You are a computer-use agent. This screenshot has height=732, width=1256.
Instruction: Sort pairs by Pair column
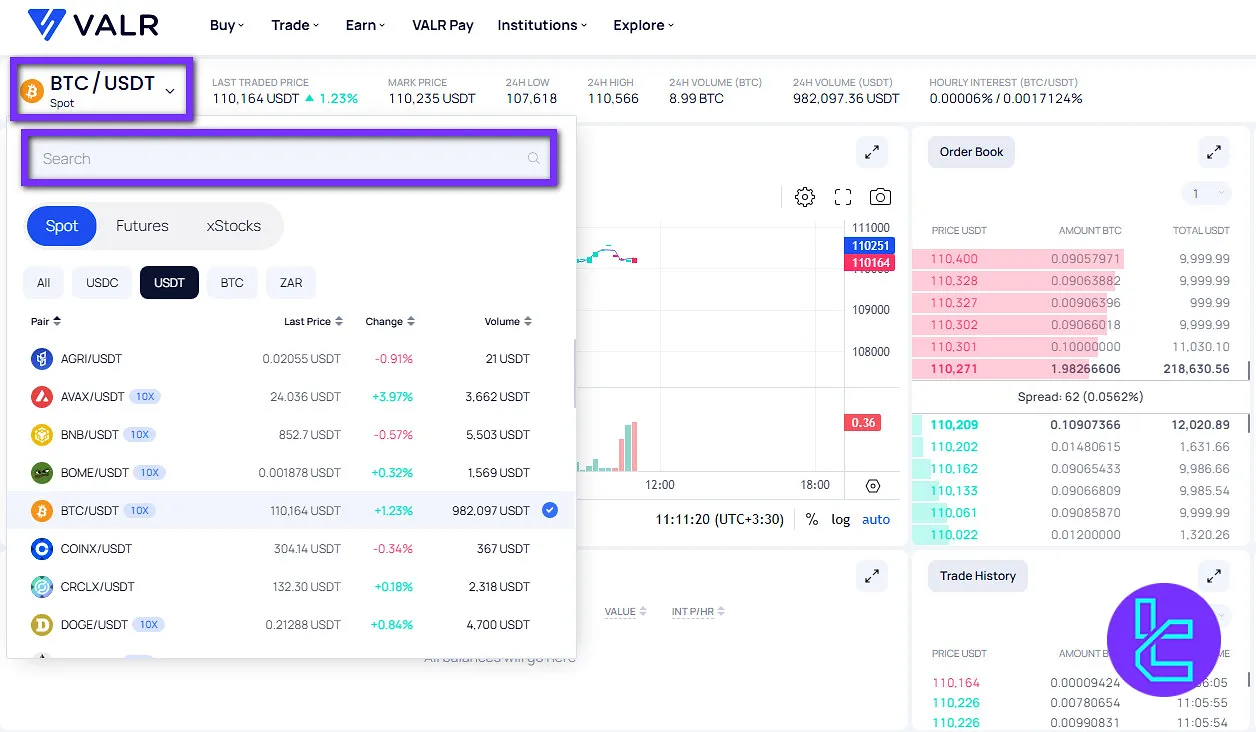(x=46, y=321)
